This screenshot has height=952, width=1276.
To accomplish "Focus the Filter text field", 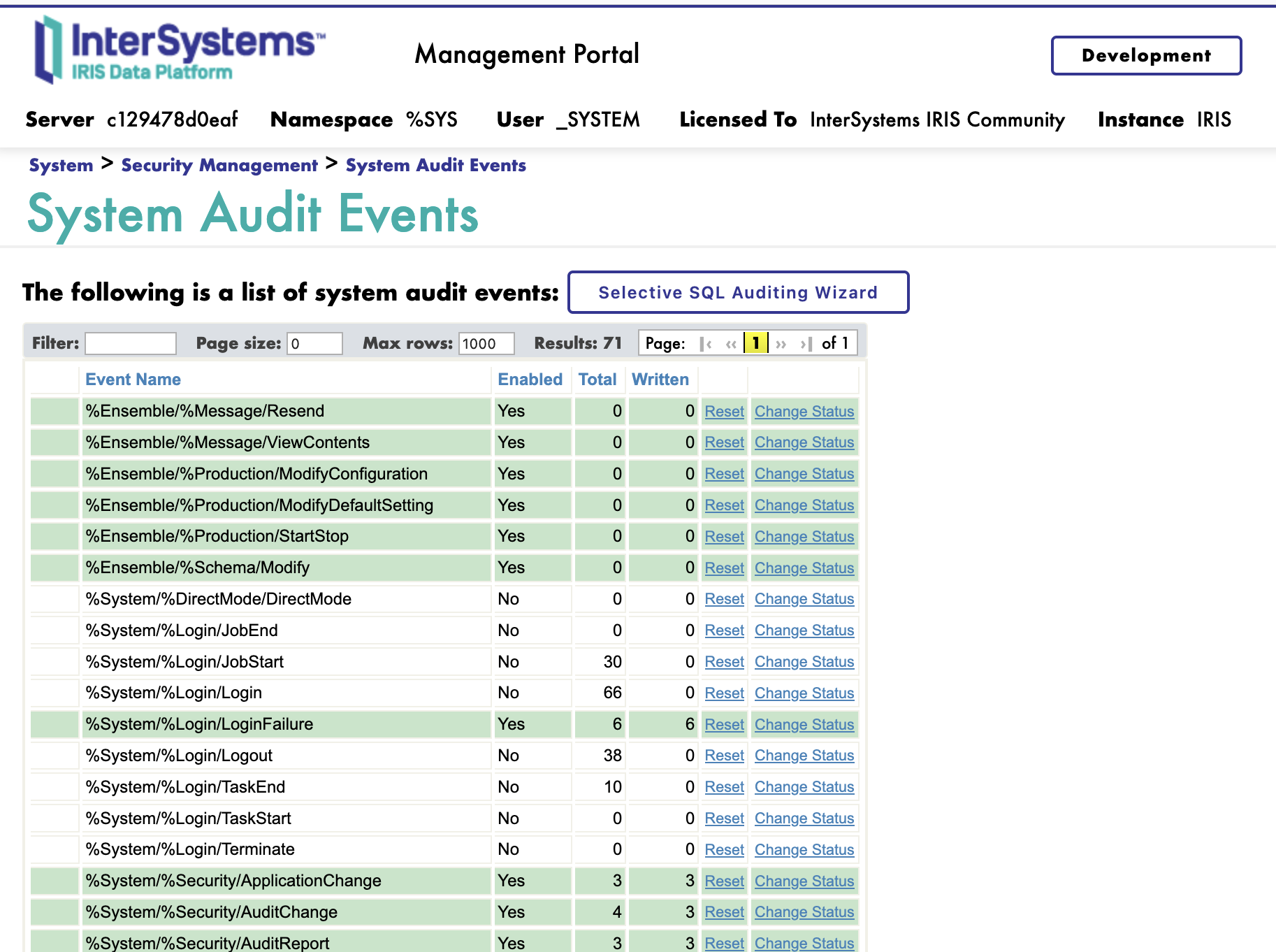I will tap(131, 343).
